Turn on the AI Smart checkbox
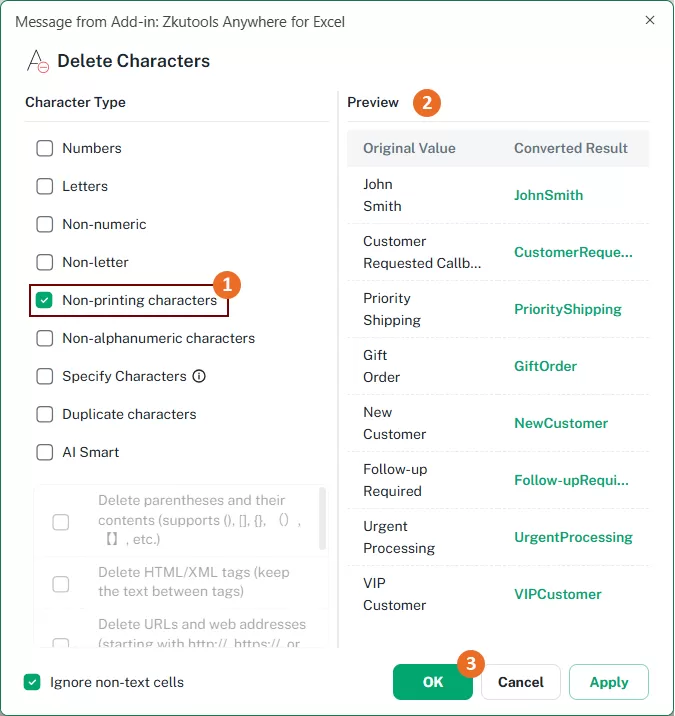Screen dimensions: 675x716 44,453
